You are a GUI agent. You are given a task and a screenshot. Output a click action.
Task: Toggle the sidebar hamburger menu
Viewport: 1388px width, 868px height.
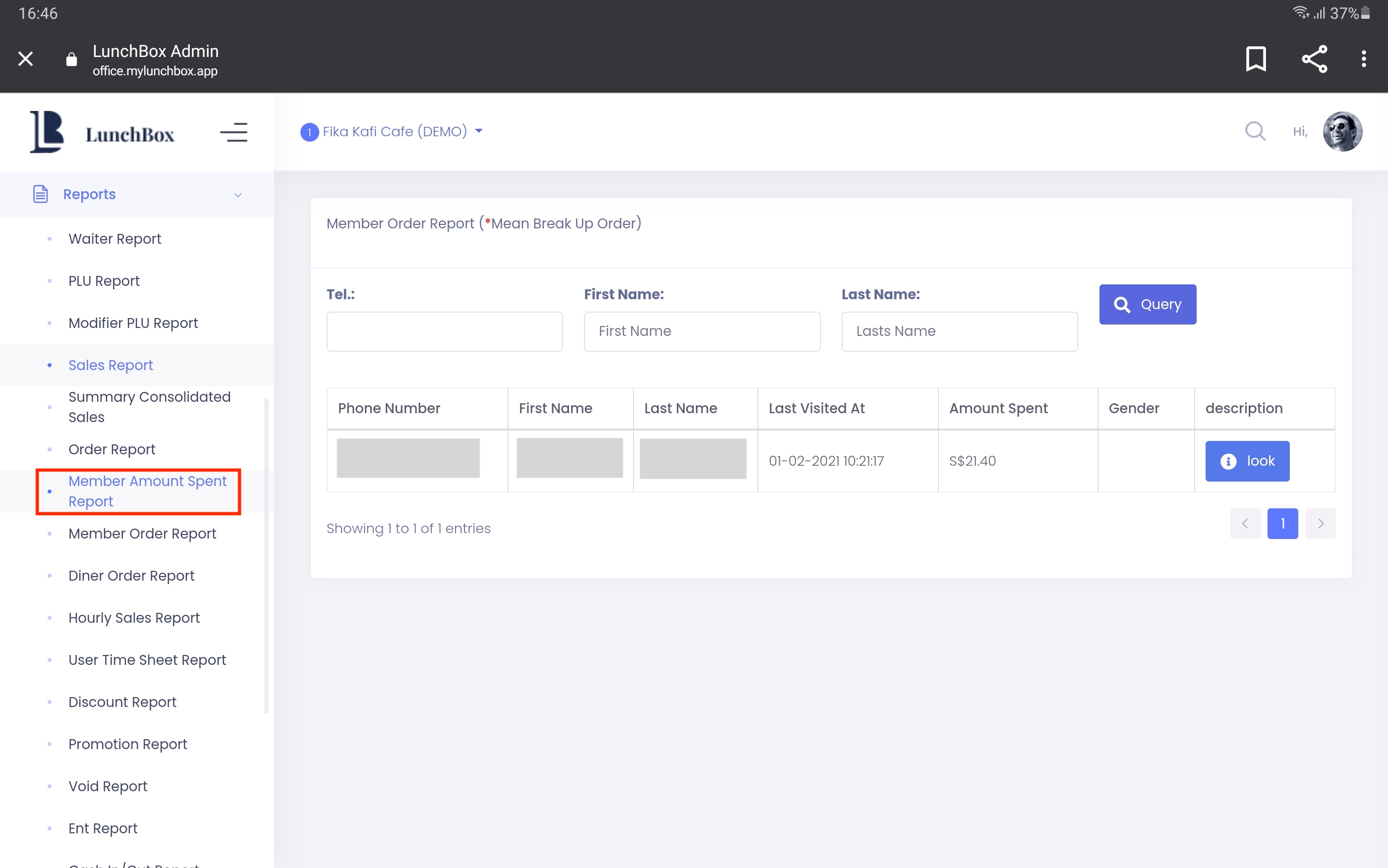(x=233, y=133)
